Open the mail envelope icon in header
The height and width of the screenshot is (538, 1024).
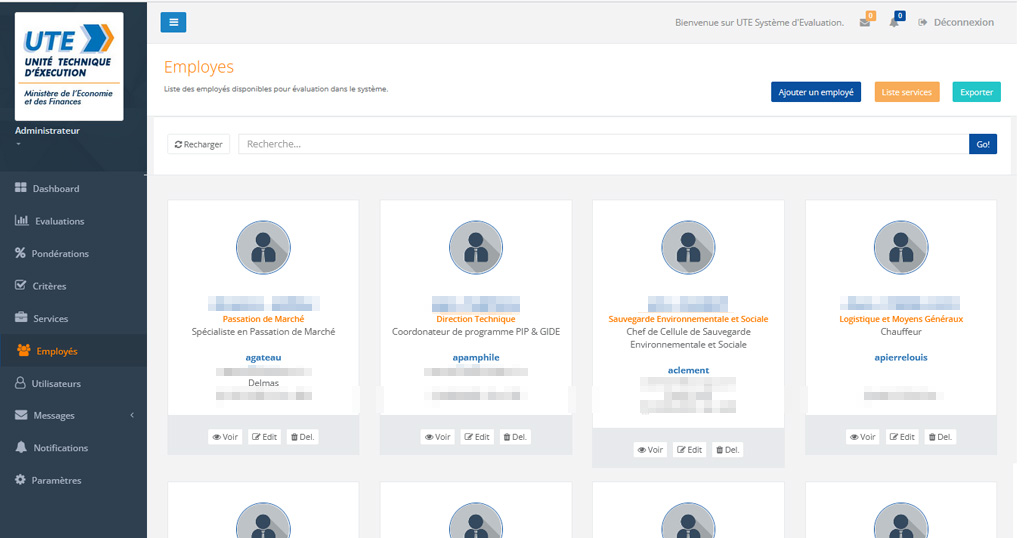click(x=865, y=22)
